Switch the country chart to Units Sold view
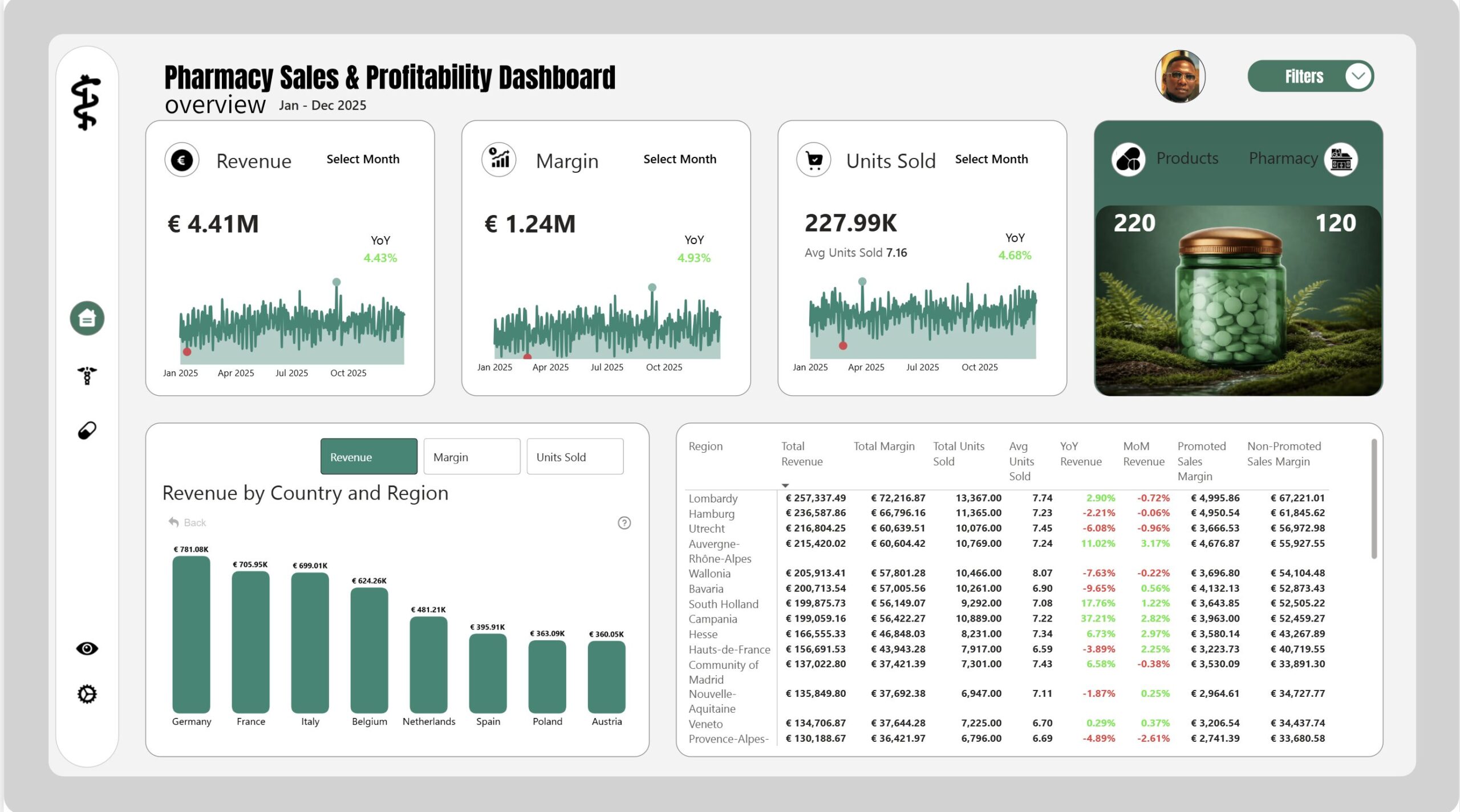 pos(574,456)
